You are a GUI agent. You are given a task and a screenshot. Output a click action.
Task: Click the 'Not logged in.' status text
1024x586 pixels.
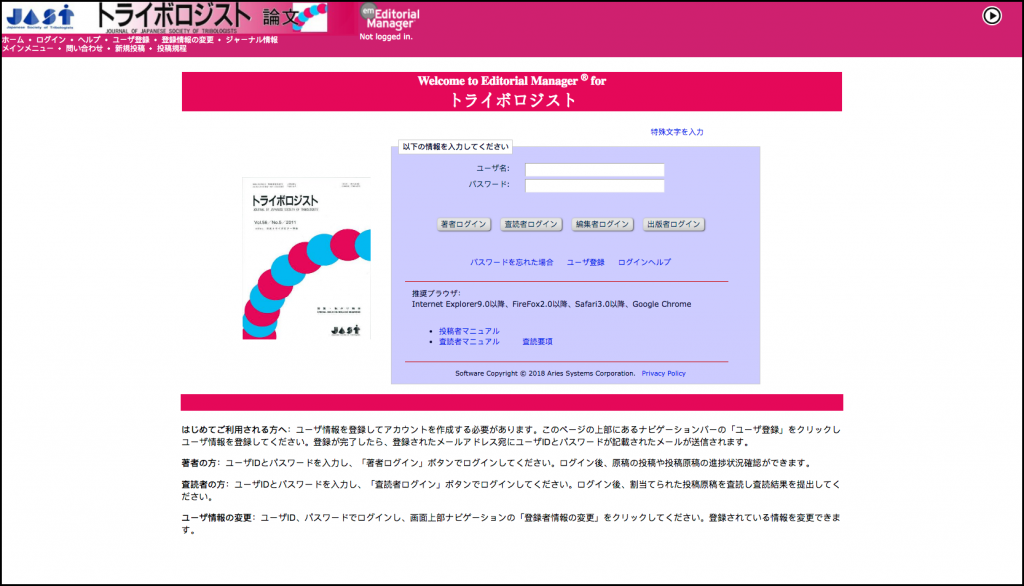click(x=386, y=37)
